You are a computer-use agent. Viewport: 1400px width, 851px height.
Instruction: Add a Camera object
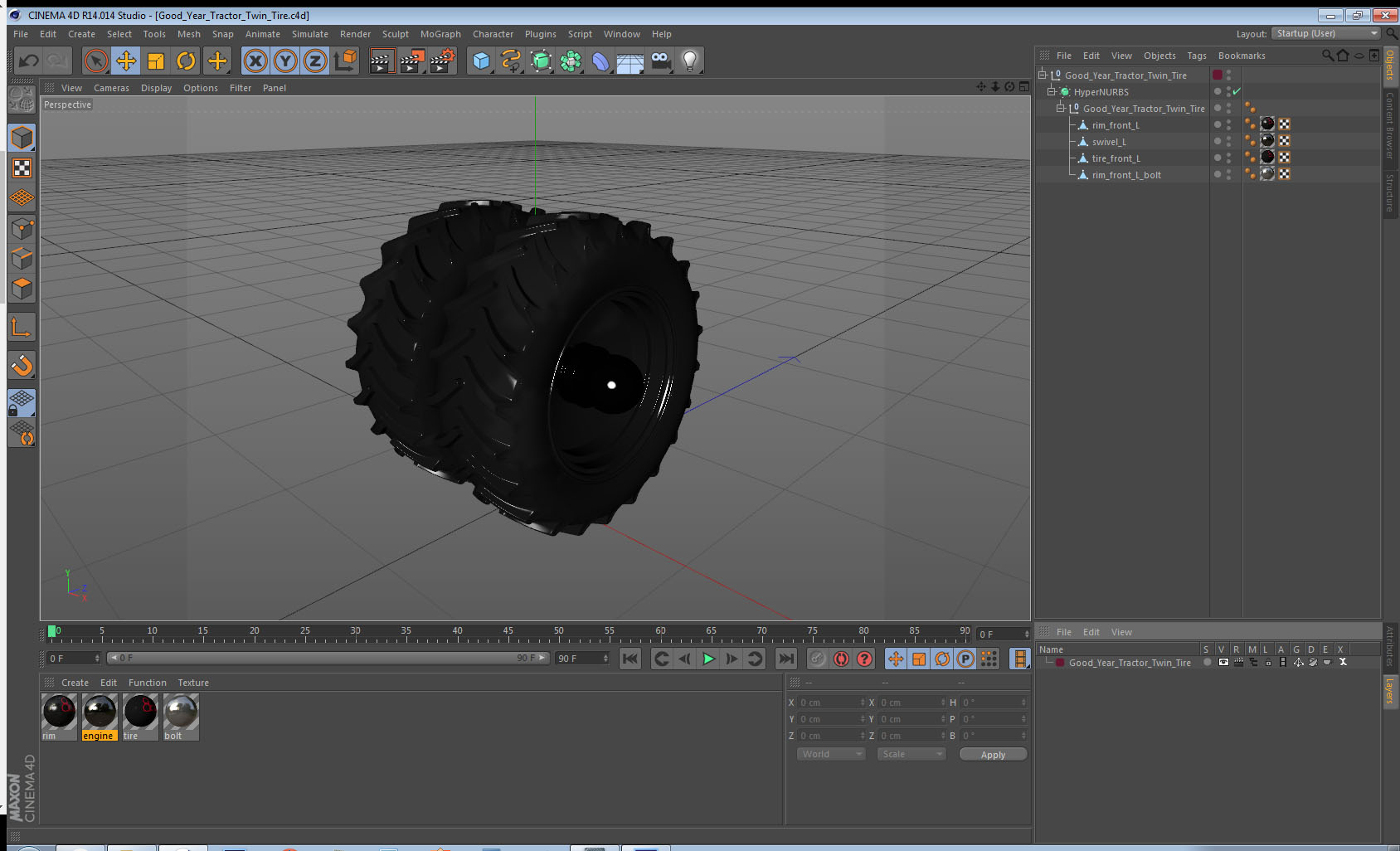point(660,61)
